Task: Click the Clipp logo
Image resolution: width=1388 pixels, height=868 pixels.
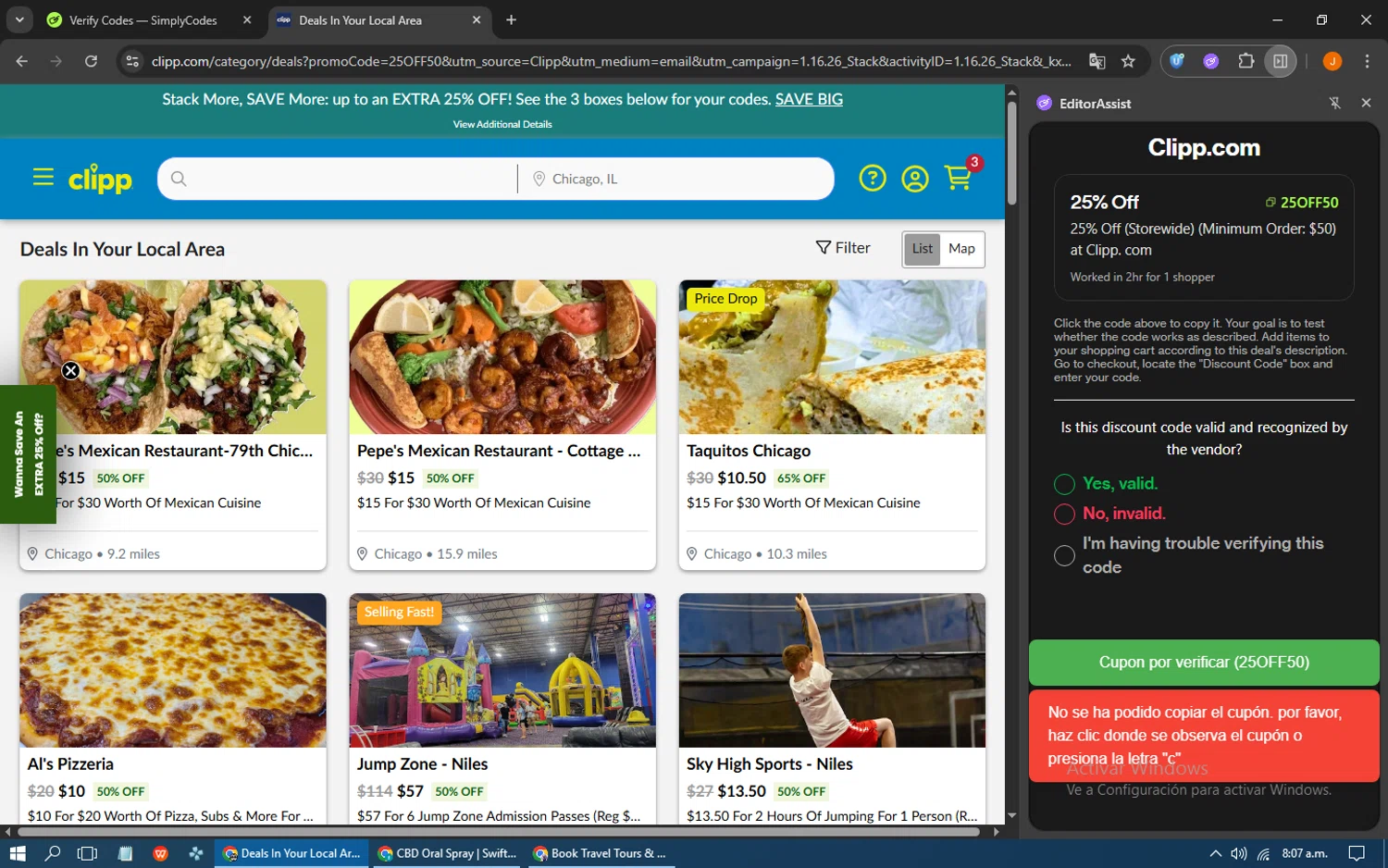Action: 100,179
